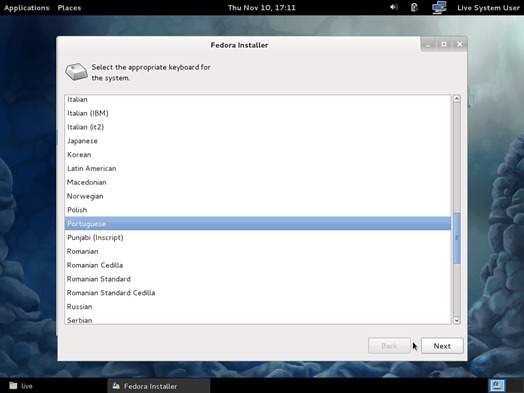This screenshot has height=393, width=524.
Task: Select Romanian Standard keyboard
Action: (258, 279)
